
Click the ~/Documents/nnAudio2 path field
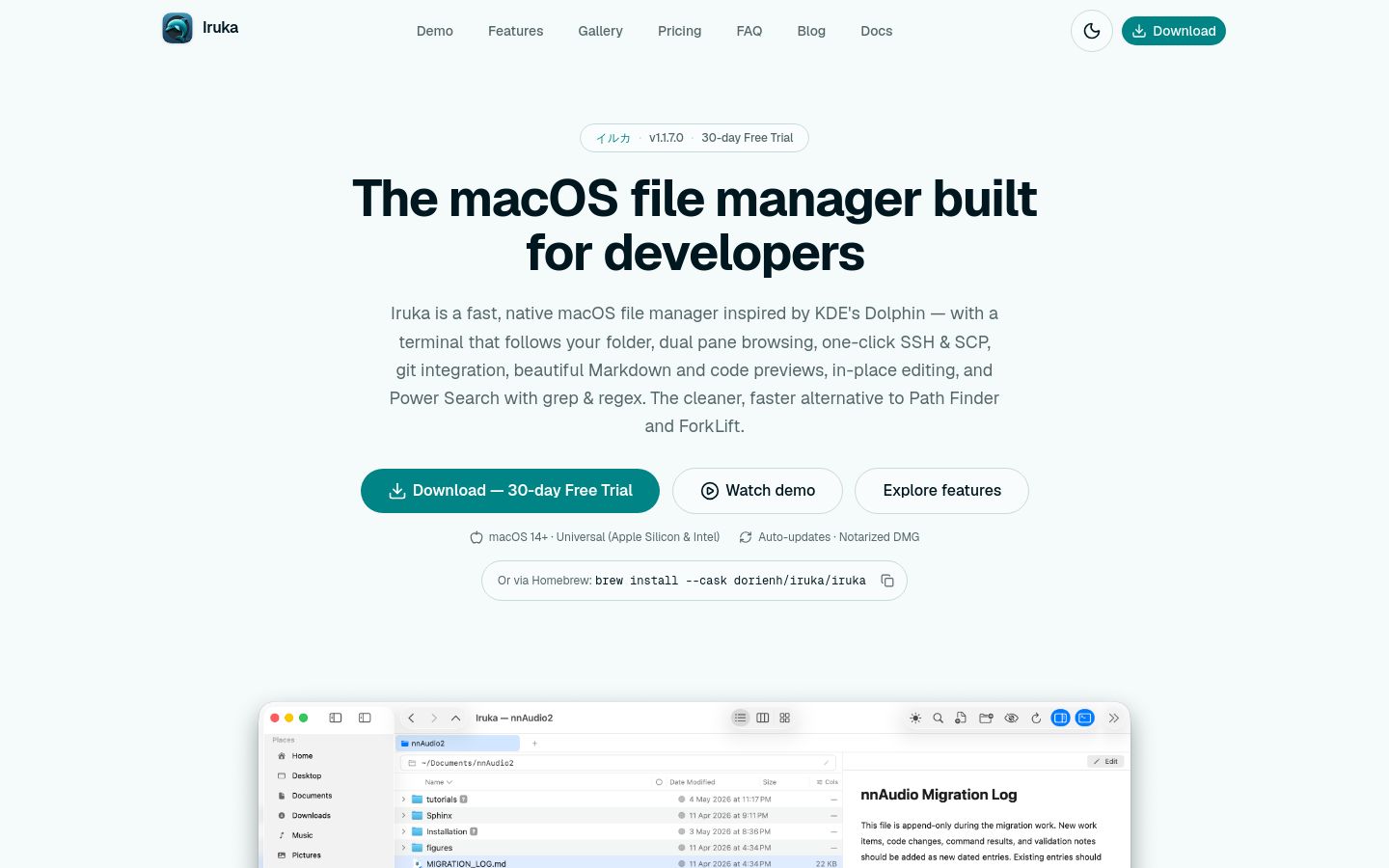click(617, 763)
